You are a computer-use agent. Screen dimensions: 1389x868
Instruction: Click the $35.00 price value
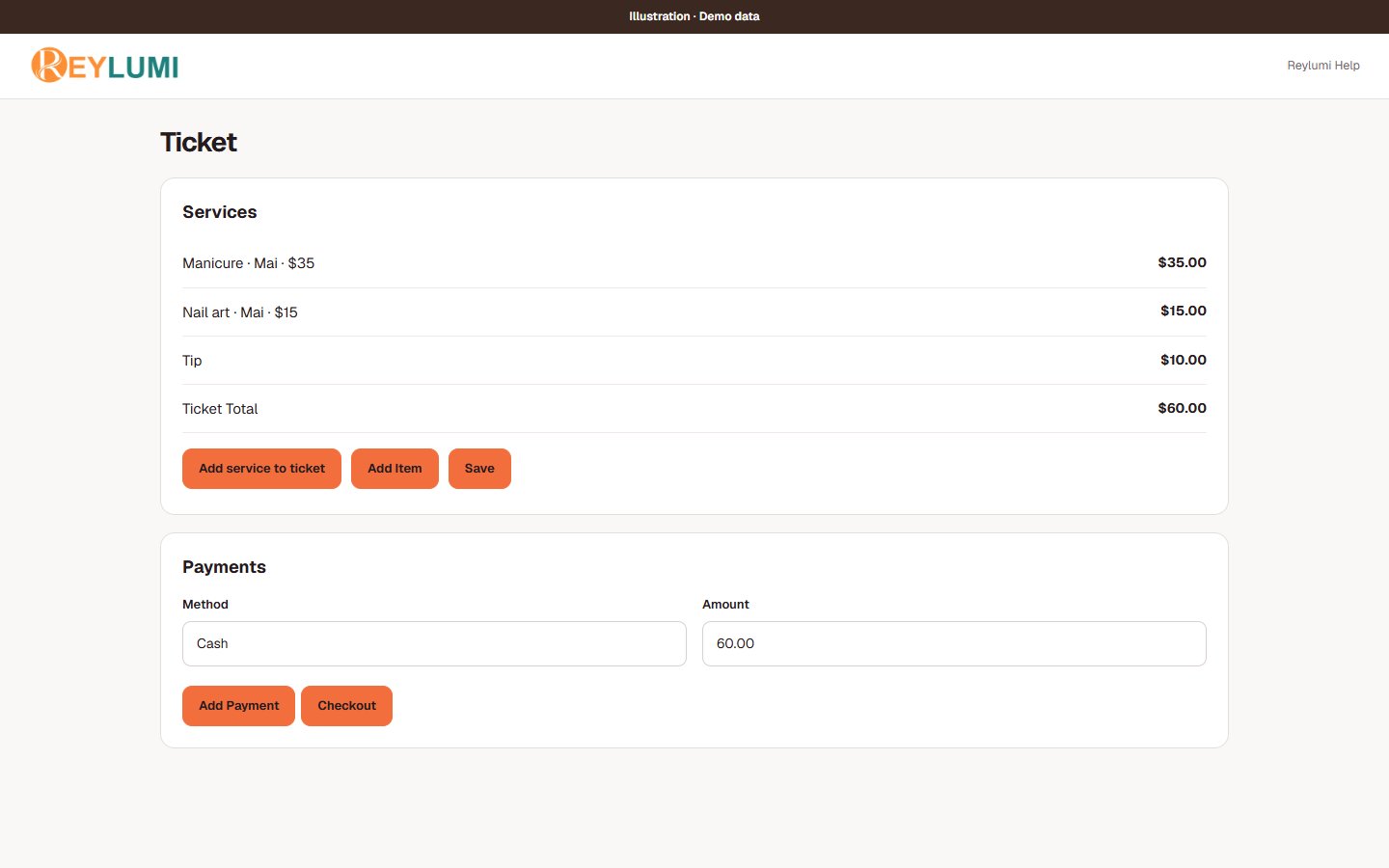pos(1182,262)
